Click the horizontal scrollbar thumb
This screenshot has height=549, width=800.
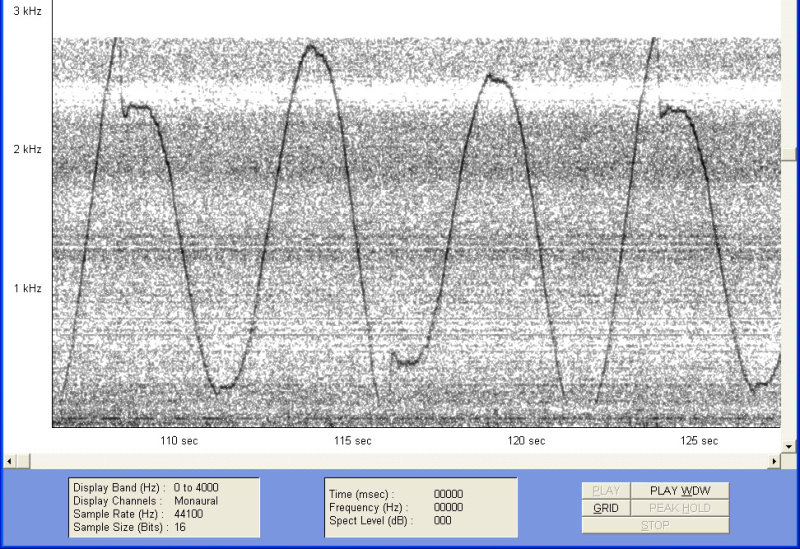click(23, 461)
